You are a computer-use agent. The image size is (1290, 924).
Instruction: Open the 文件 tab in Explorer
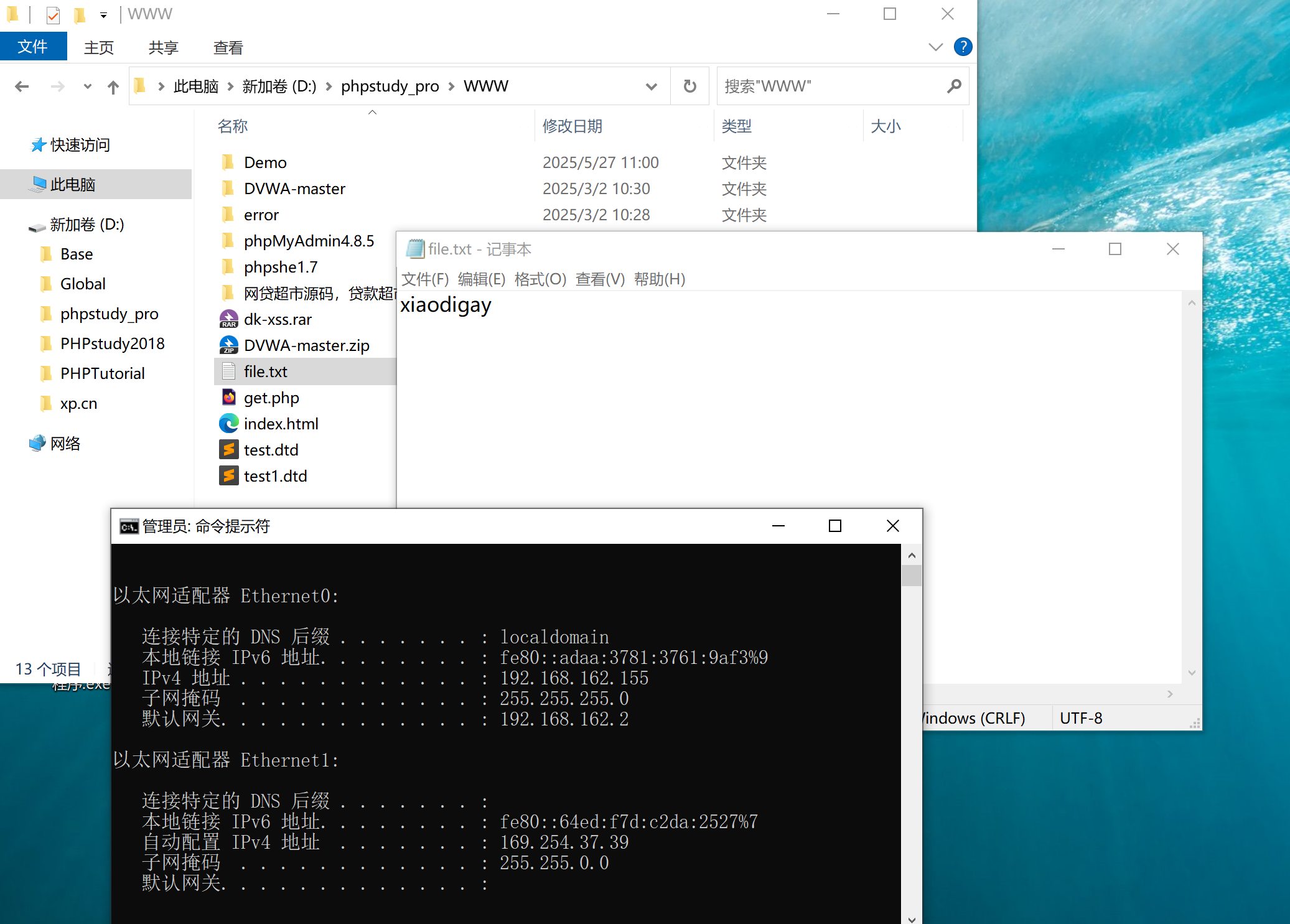pyautogui.click(x=33, y=47)
